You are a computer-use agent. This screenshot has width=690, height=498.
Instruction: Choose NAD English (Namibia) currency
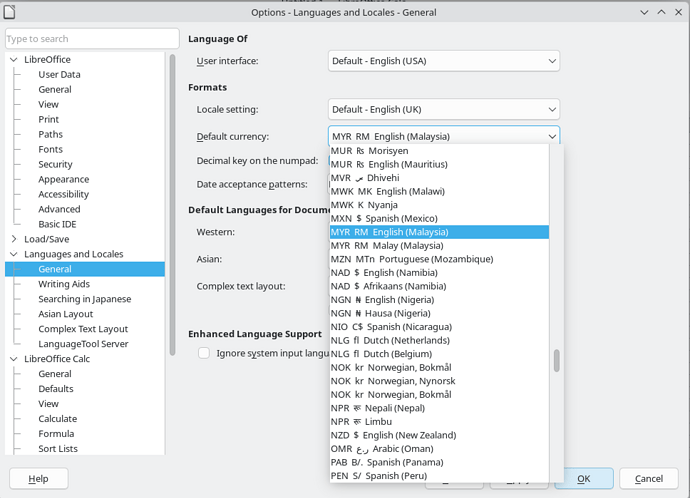(x=439, y=272)
